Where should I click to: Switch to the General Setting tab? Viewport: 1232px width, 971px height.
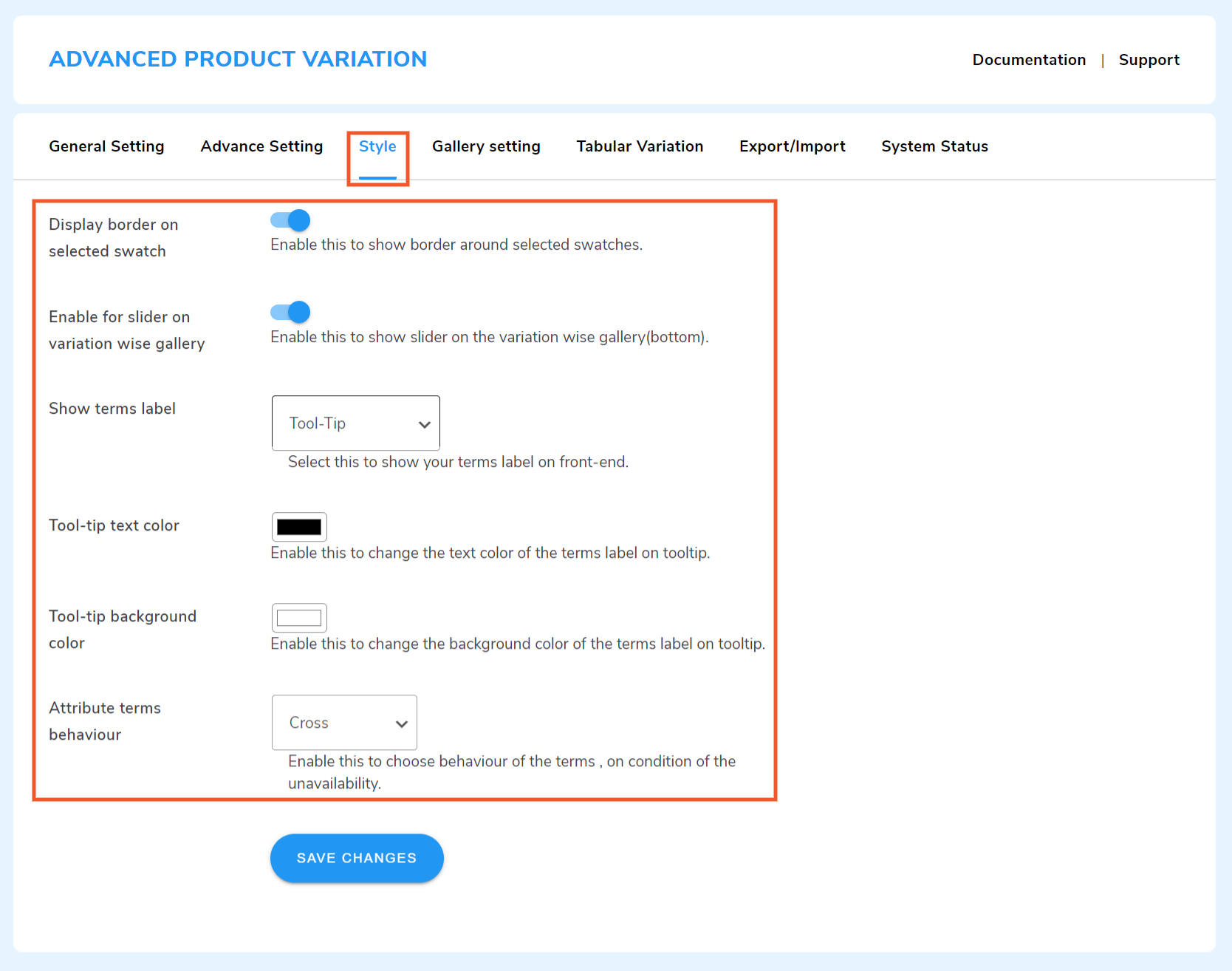[x=106, y=146]
